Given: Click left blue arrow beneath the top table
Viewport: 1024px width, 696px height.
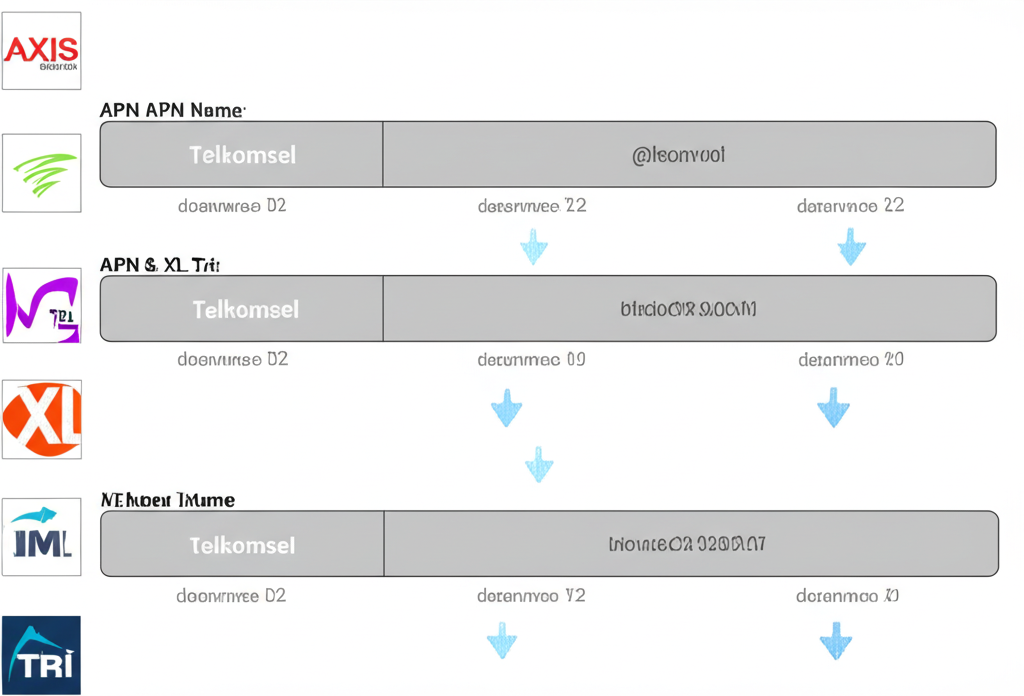Looking at the screenshot, I should 535,246.
